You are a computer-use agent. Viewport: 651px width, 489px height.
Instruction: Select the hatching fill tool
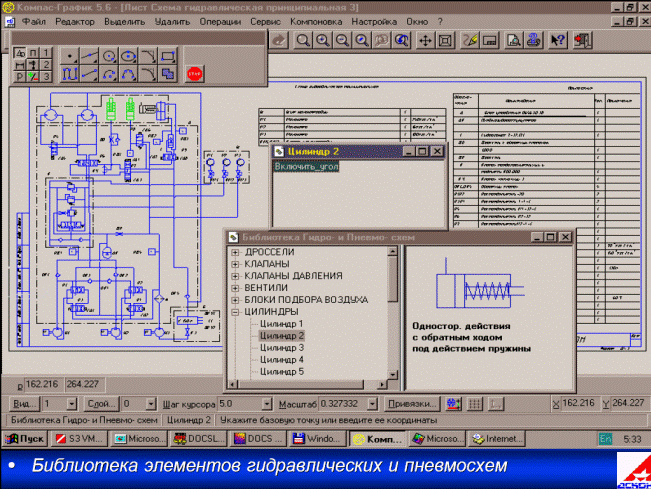tap(168, 74)
